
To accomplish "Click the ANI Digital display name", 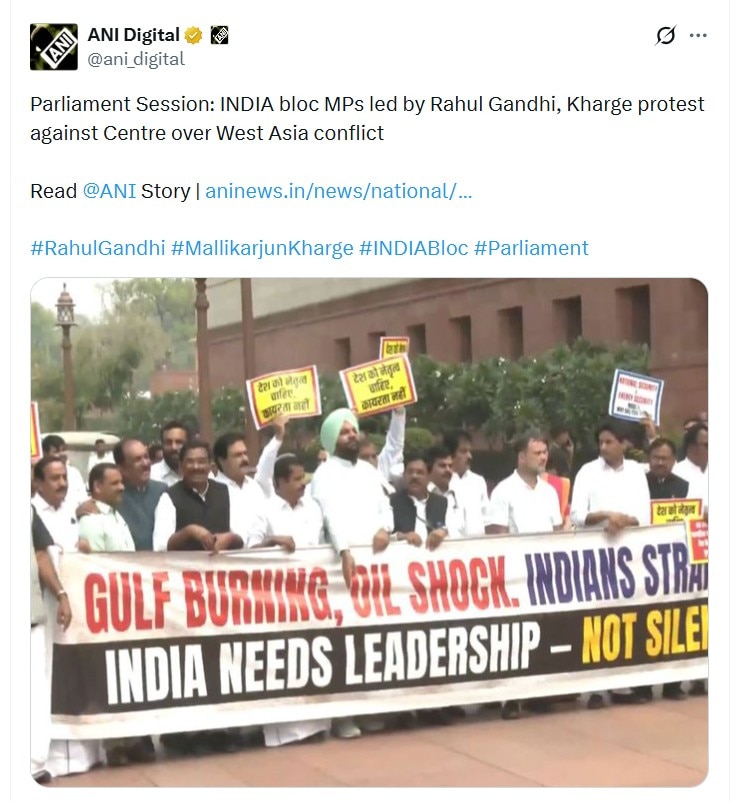I will click(134, 35).
